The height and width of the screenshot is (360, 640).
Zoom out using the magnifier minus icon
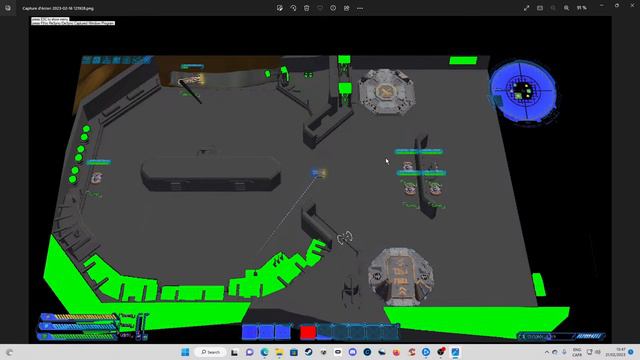(553, 8)
